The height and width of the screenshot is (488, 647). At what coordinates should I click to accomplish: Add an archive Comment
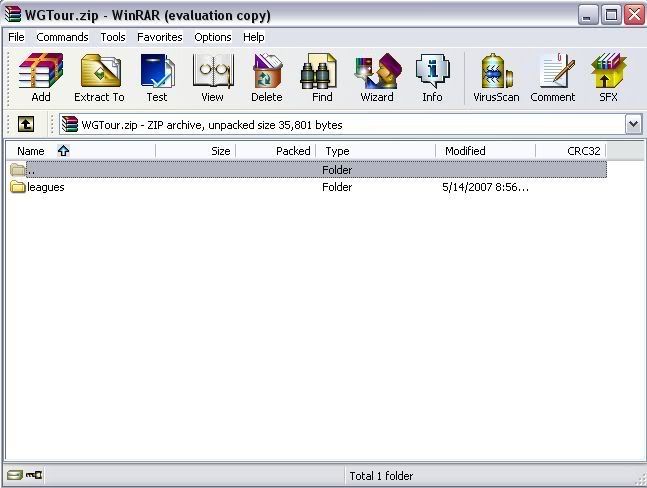coord(553,78)
